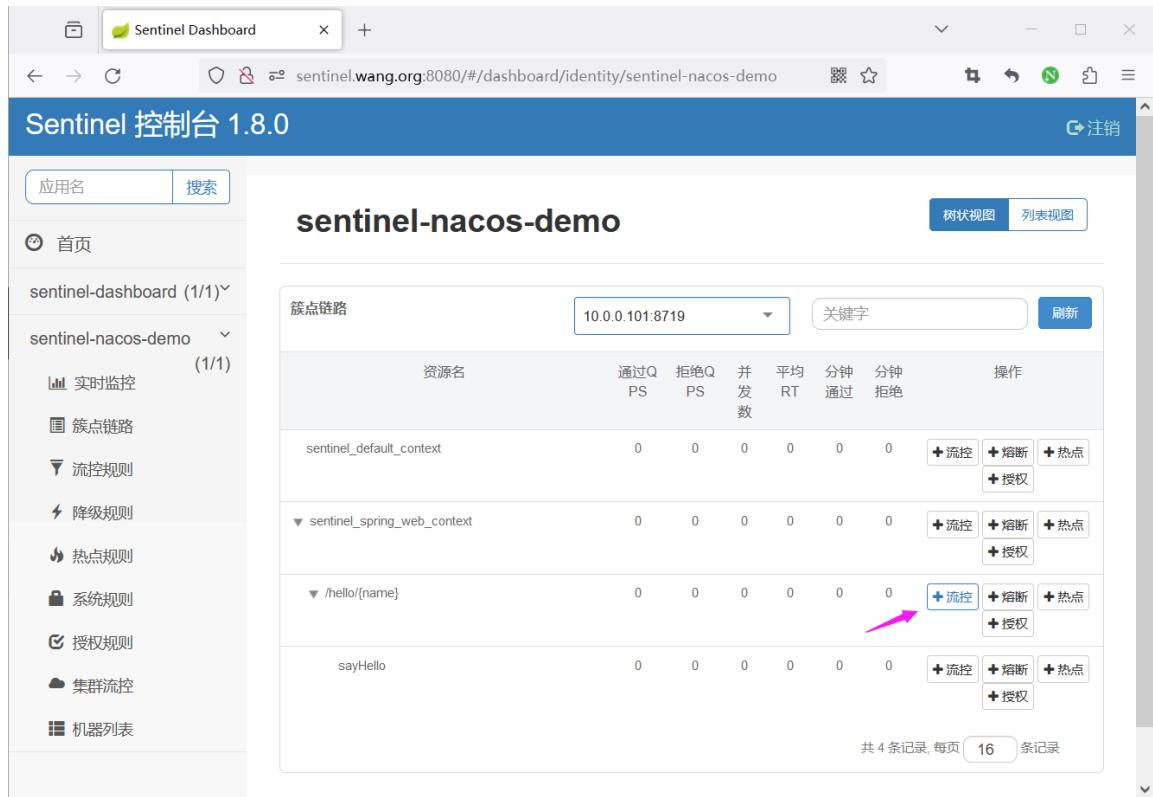Image resolution: width=1153 pixels, height=797 pixels.
Task: Open 流控规则 in sidebar
Action: coord(91,469)
